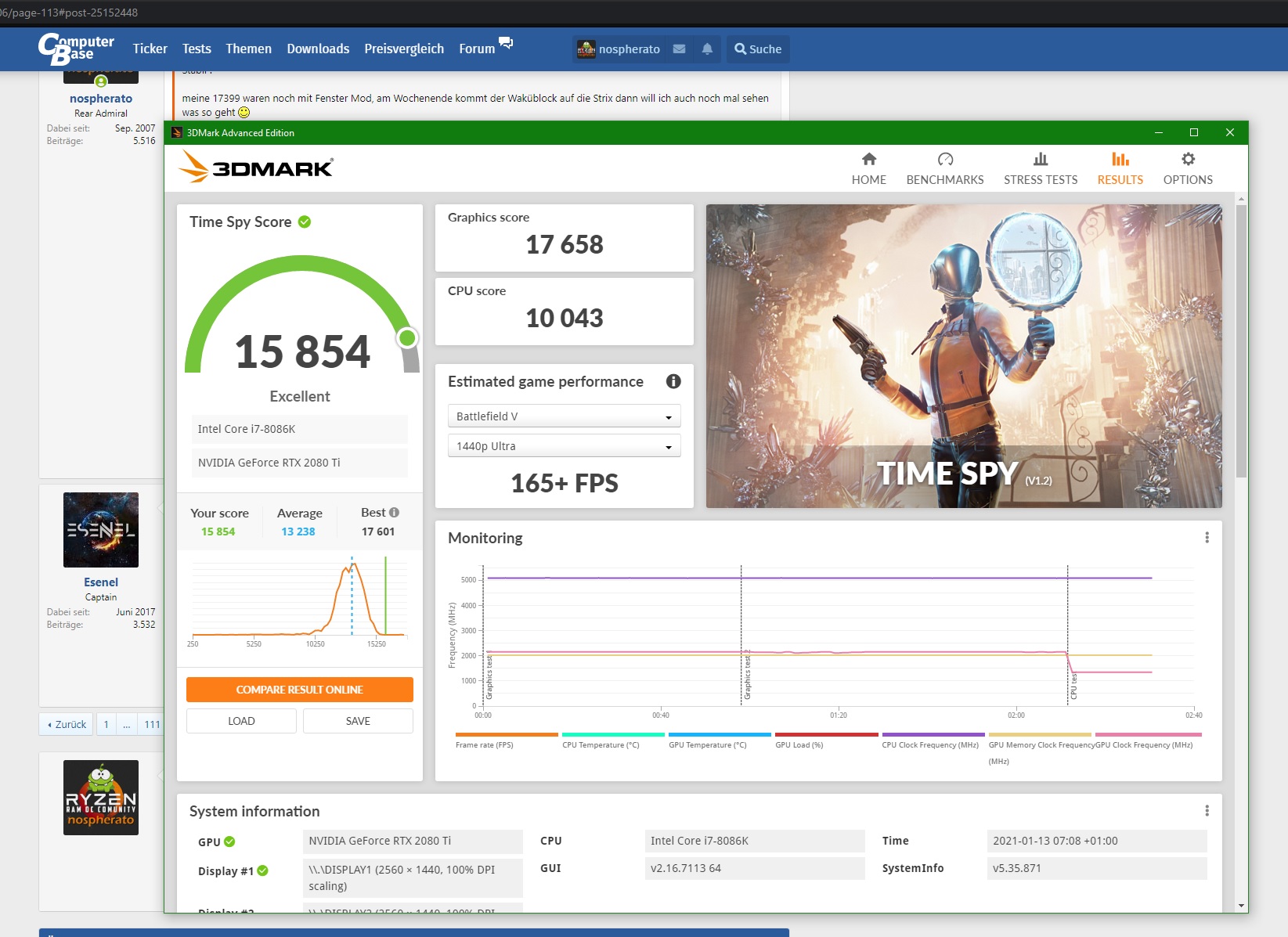The width and height of the screenshot is (1288, 937).
Task: Click the Your score value 15 854
Action: [x=218, y=532]
